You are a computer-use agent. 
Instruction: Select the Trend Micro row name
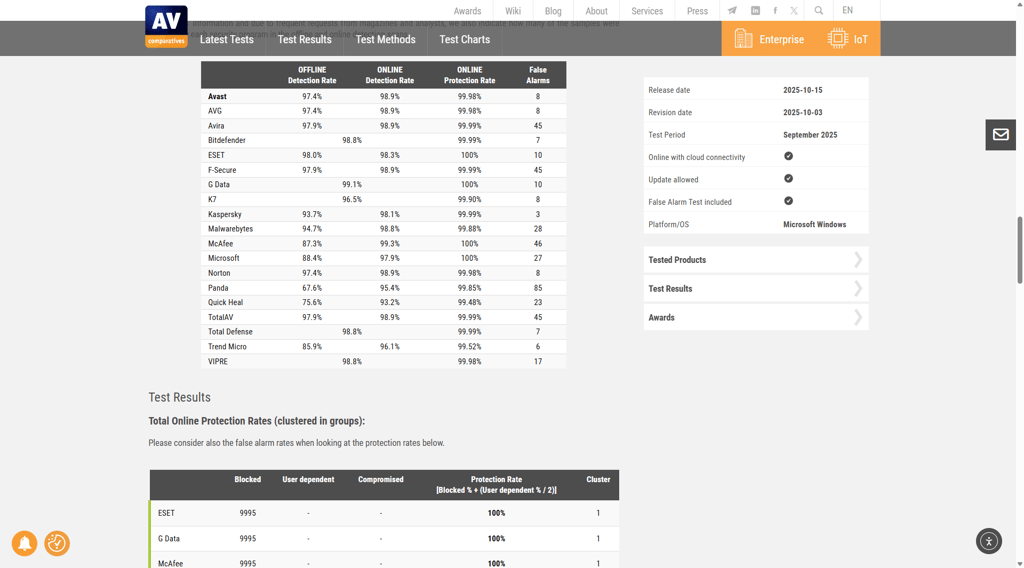(227, 347)
